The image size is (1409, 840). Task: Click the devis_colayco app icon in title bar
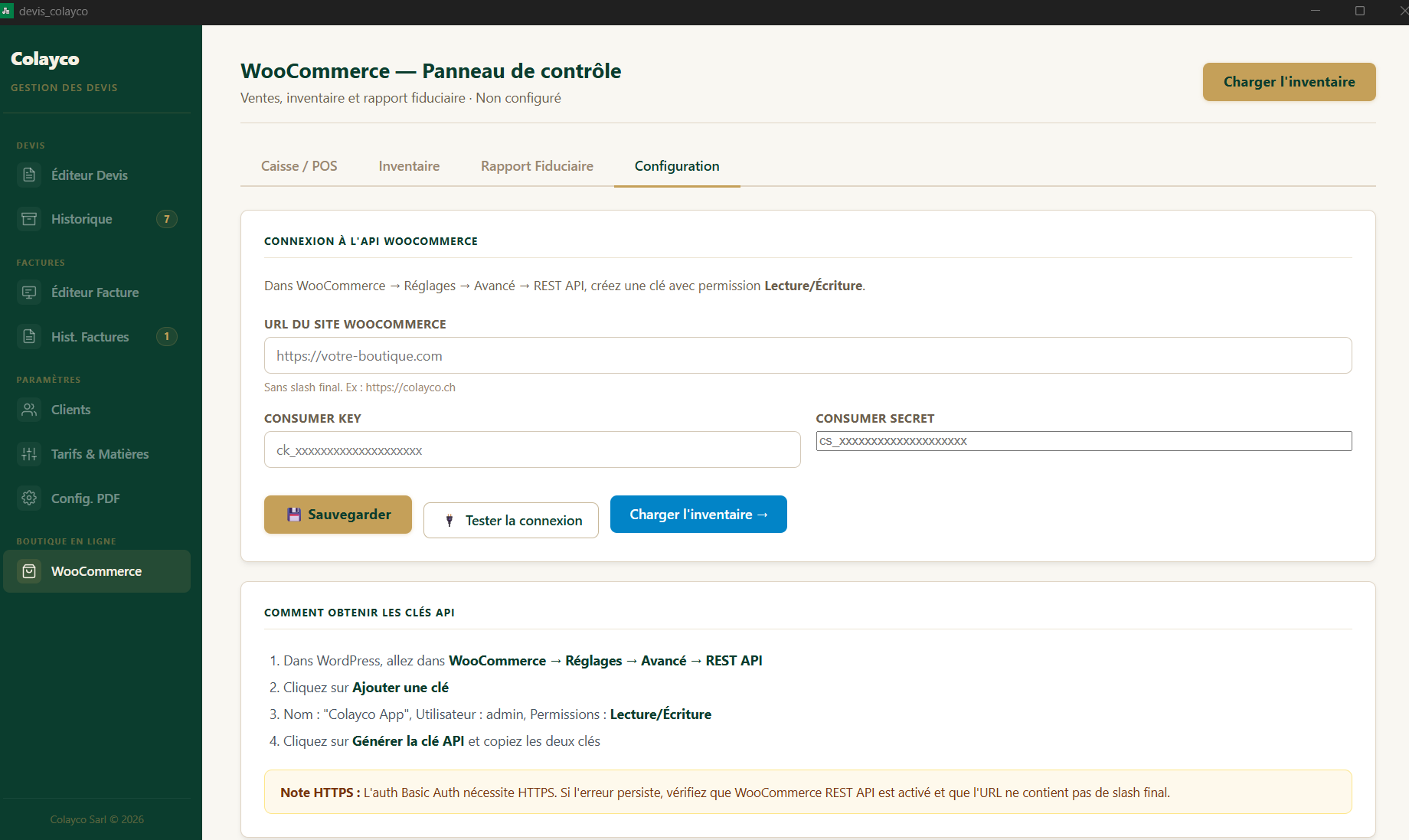pyautogui.click(x=7, y=11)
